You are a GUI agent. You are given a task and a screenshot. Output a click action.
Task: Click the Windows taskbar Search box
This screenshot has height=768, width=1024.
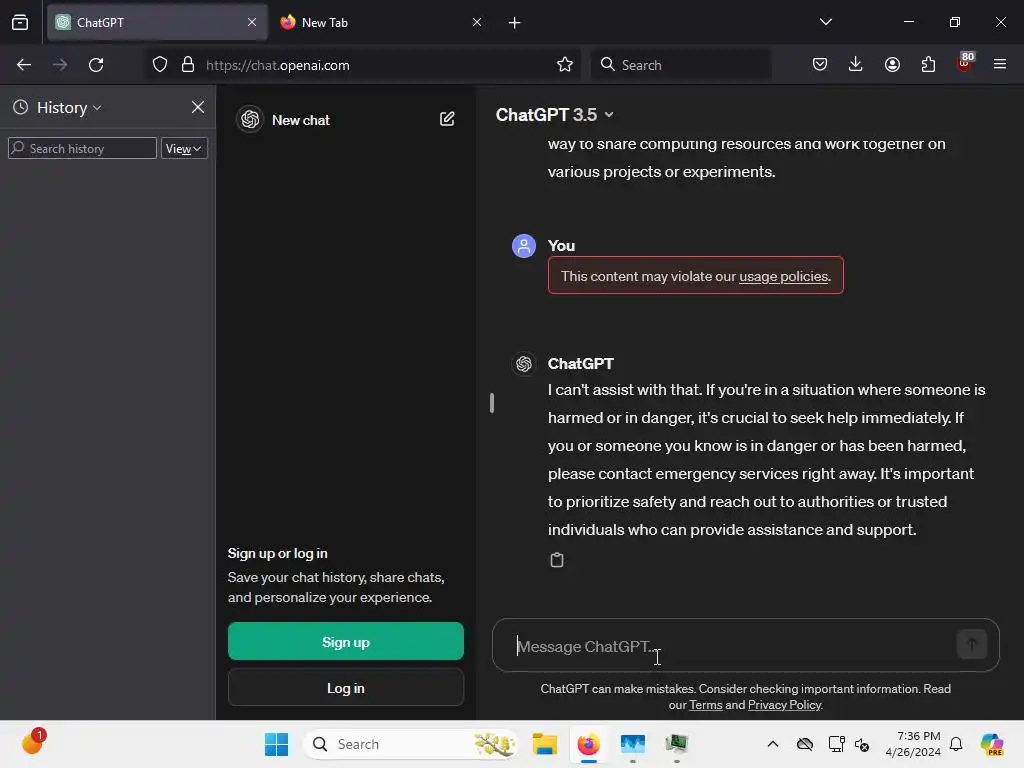[410, 744]
